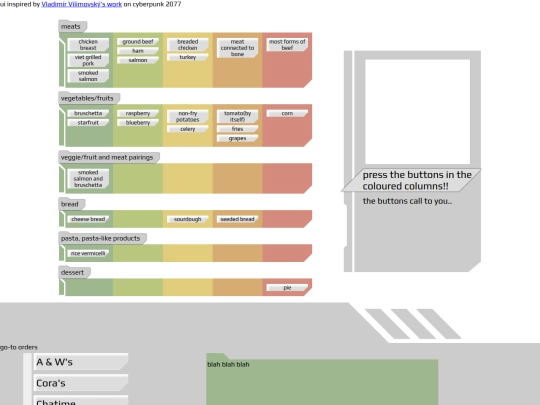Viewport: 540px width, 405px height.
Task: Click the blank white image area in the info panel
Action: point(417,112)
